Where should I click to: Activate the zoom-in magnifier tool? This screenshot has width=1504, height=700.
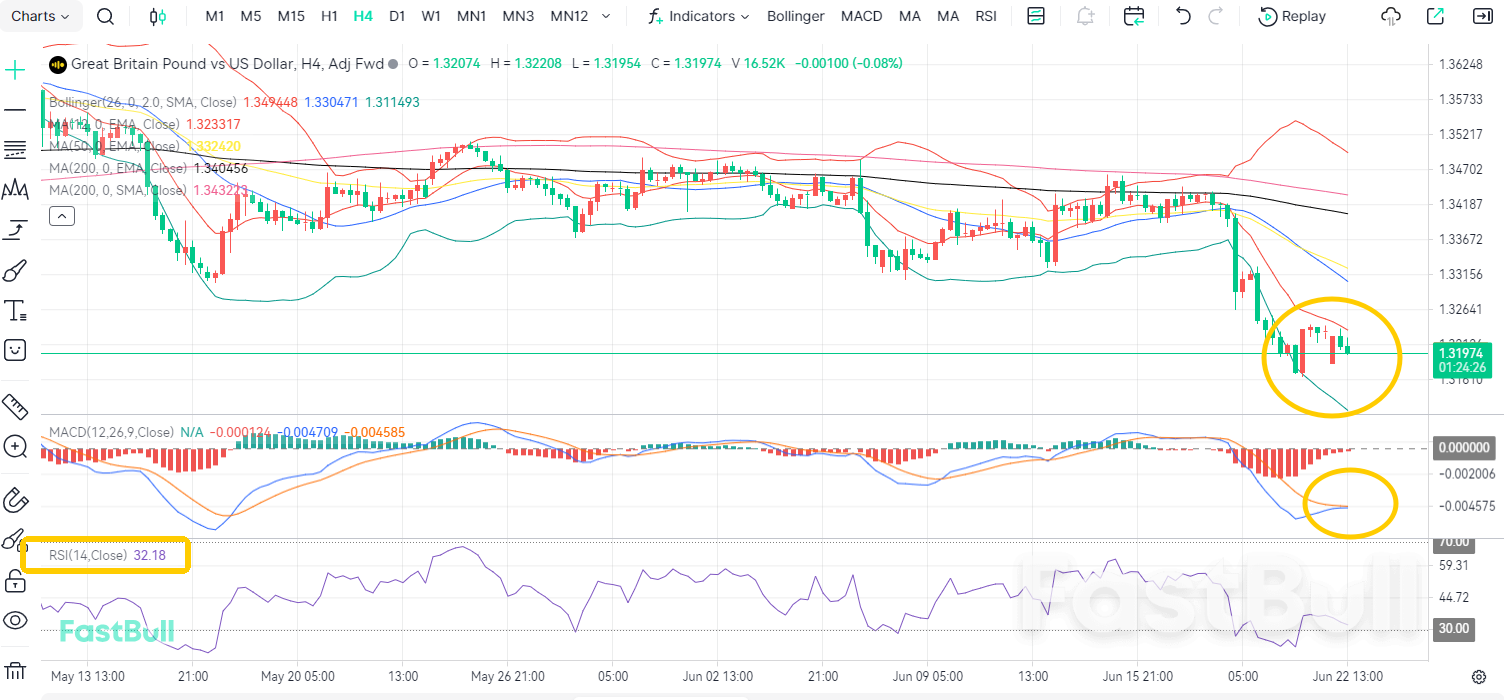tap(15, 446)
